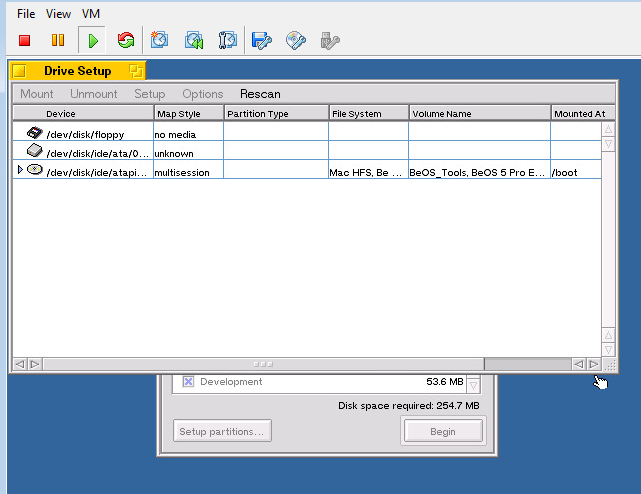The image size is (641, 494).
Task: Pause the virtual machine
Action: (58, 41)
